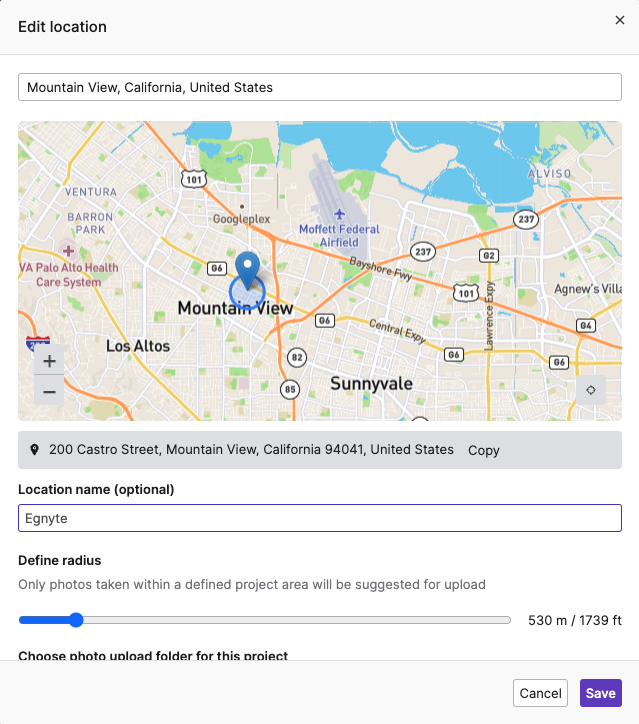Click the Highway 101 shield near Googleplex
This screenshot has height=724, width=639.
(x=194, y=179)
